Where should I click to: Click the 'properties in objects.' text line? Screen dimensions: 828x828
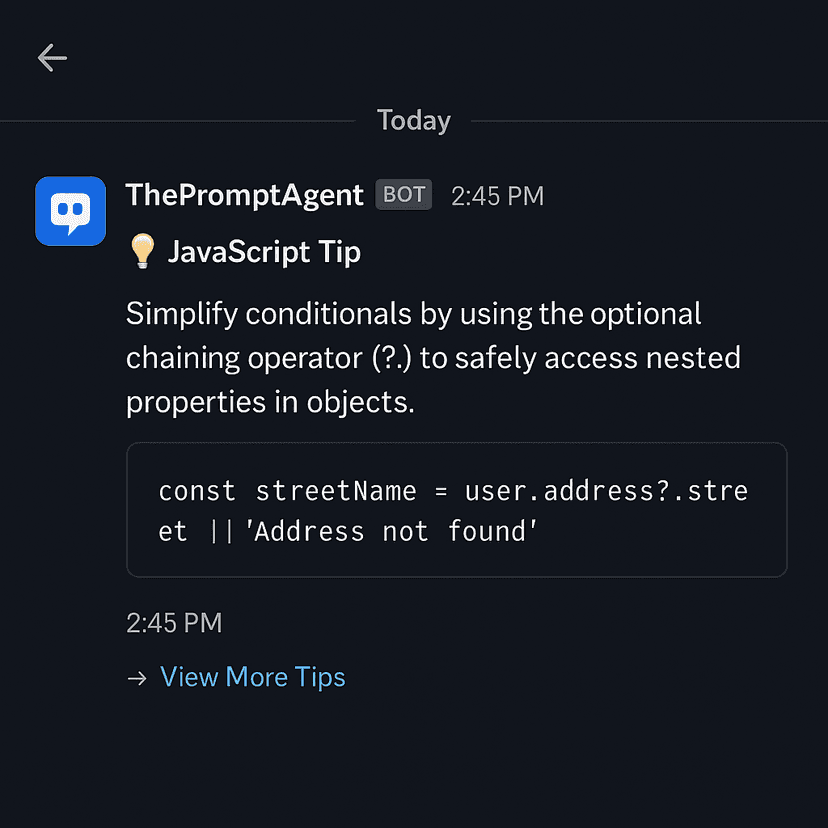(x=270, y=402)
